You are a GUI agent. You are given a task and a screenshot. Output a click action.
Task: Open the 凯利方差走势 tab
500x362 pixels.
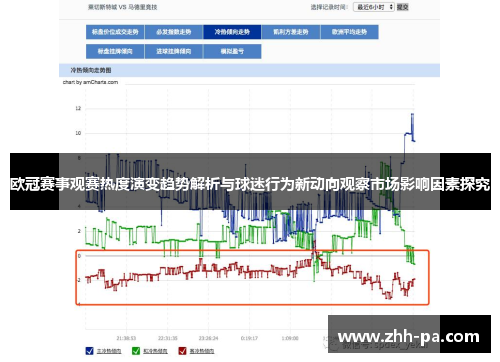(x=291, y=32)
